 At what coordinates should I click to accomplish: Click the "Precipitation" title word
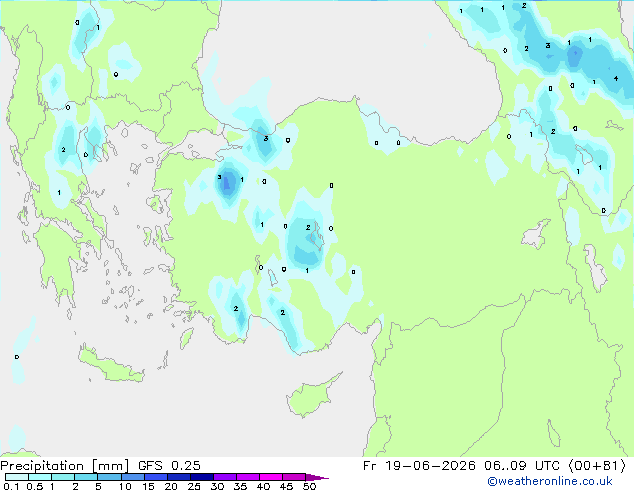[42, 466]
